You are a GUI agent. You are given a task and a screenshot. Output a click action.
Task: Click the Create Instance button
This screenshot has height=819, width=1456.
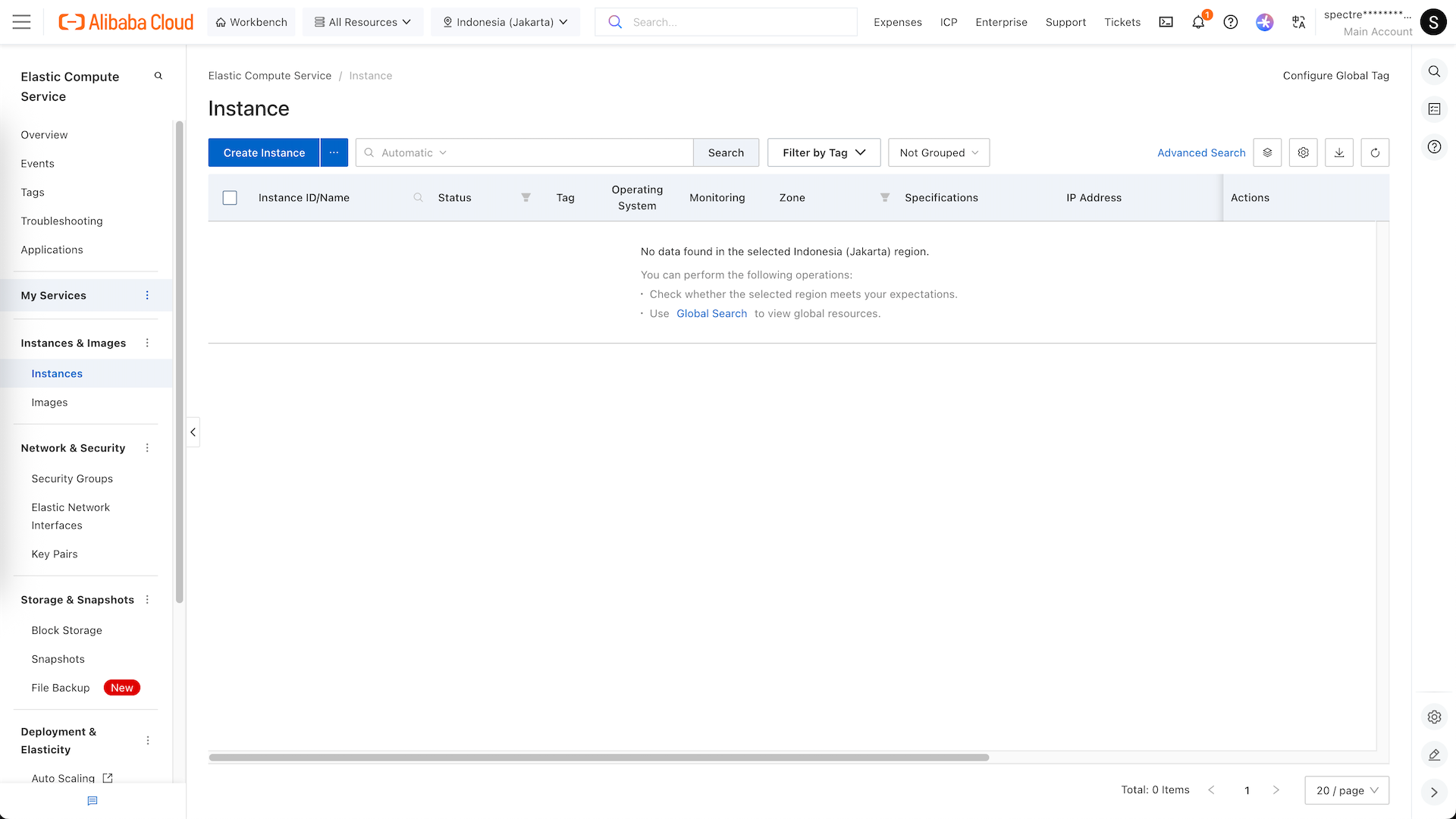[264, 152]
